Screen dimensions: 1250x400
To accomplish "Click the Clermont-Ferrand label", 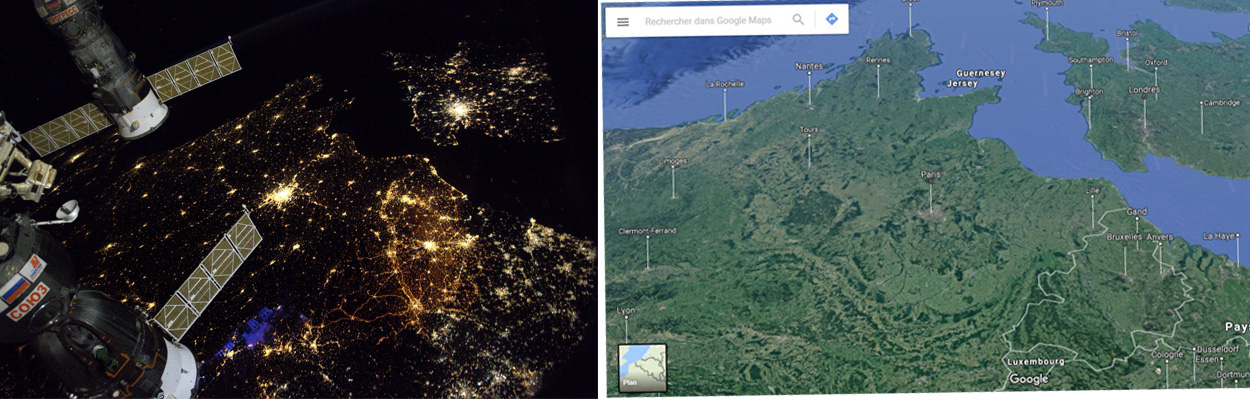I will coord(648,231).
